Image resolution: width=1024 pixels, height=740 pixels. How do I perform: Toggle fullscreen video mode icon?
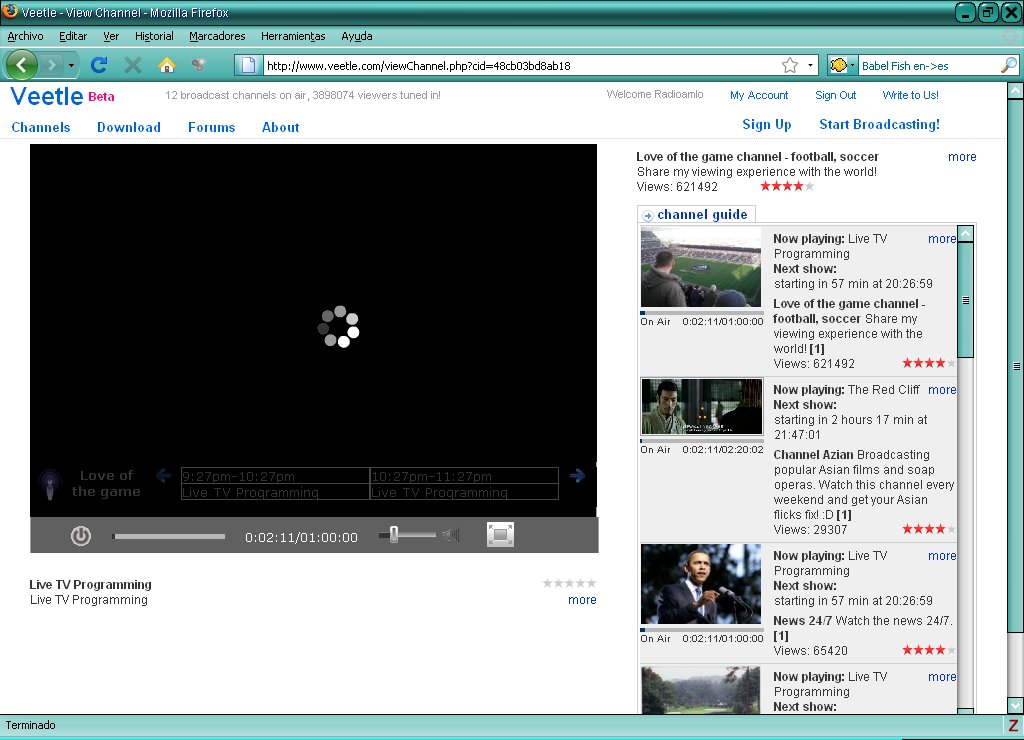point(500,535)
